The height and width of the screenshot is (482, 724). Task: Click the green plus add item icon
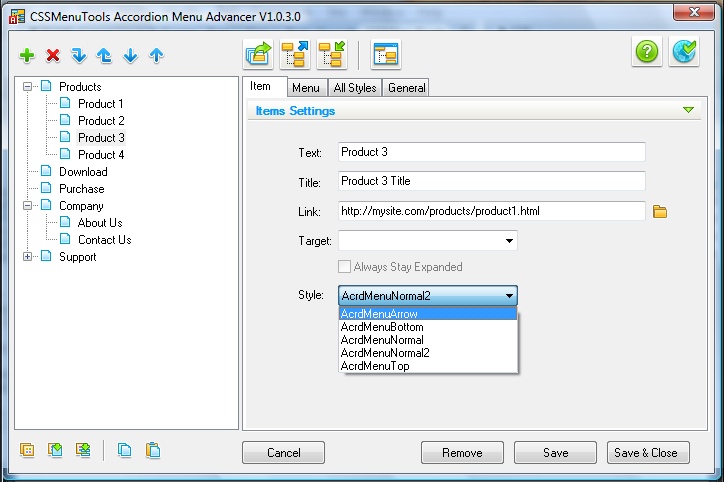pyautogui.click(x=27, y=55)
